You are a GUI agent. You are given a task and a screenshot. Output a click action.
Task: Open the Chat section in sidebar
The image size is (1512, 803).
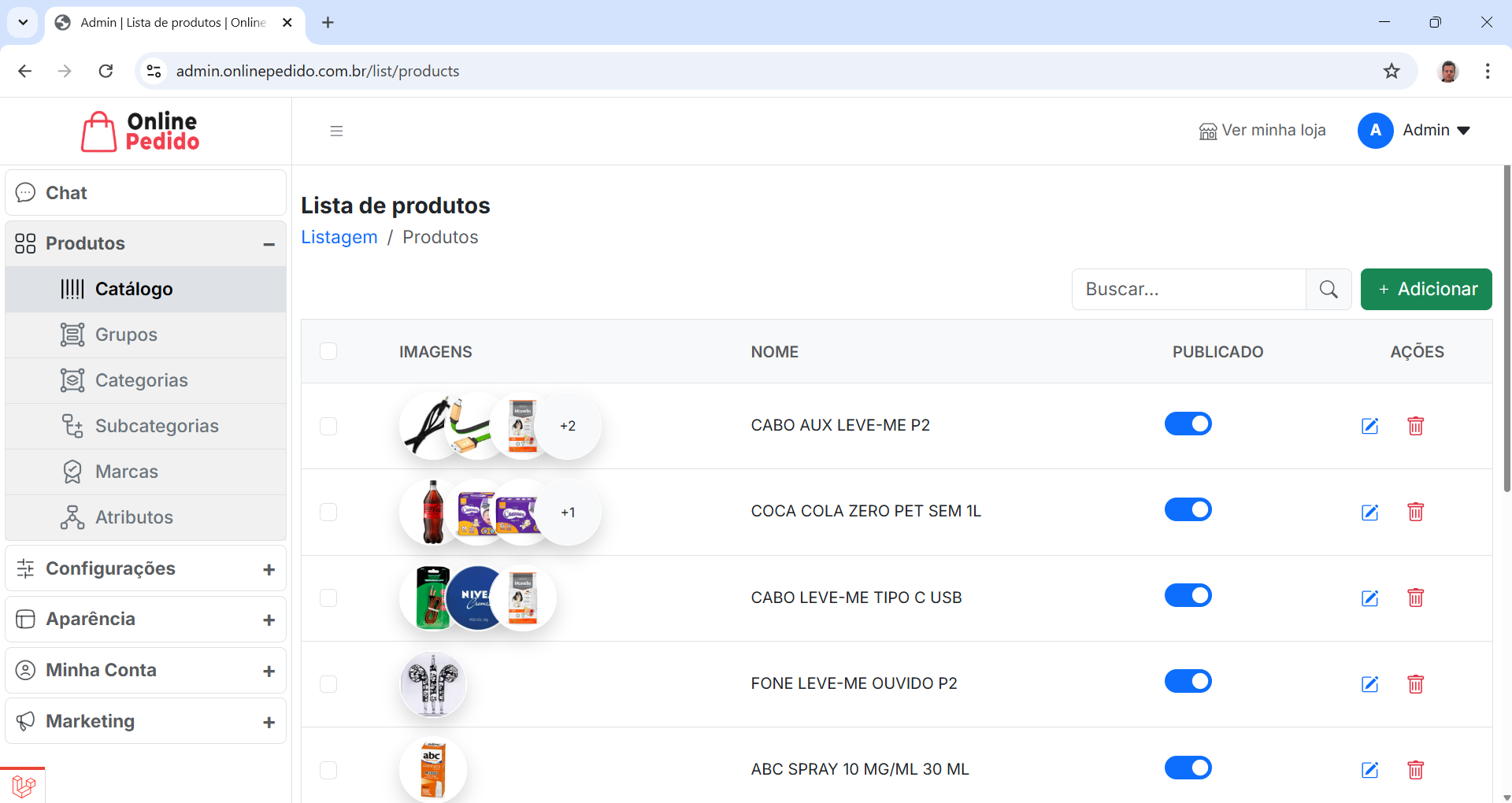(x=66, y=192)
